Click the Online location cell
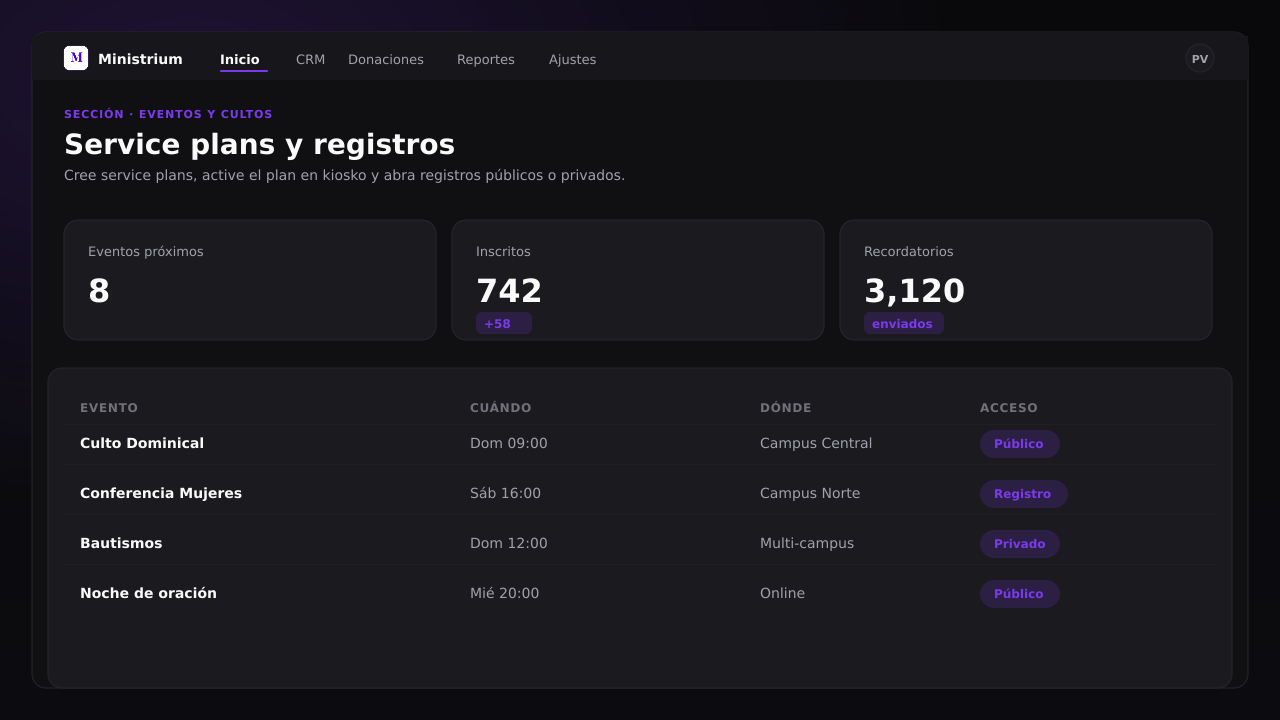 pyautogui.click(x=782, y=593)
